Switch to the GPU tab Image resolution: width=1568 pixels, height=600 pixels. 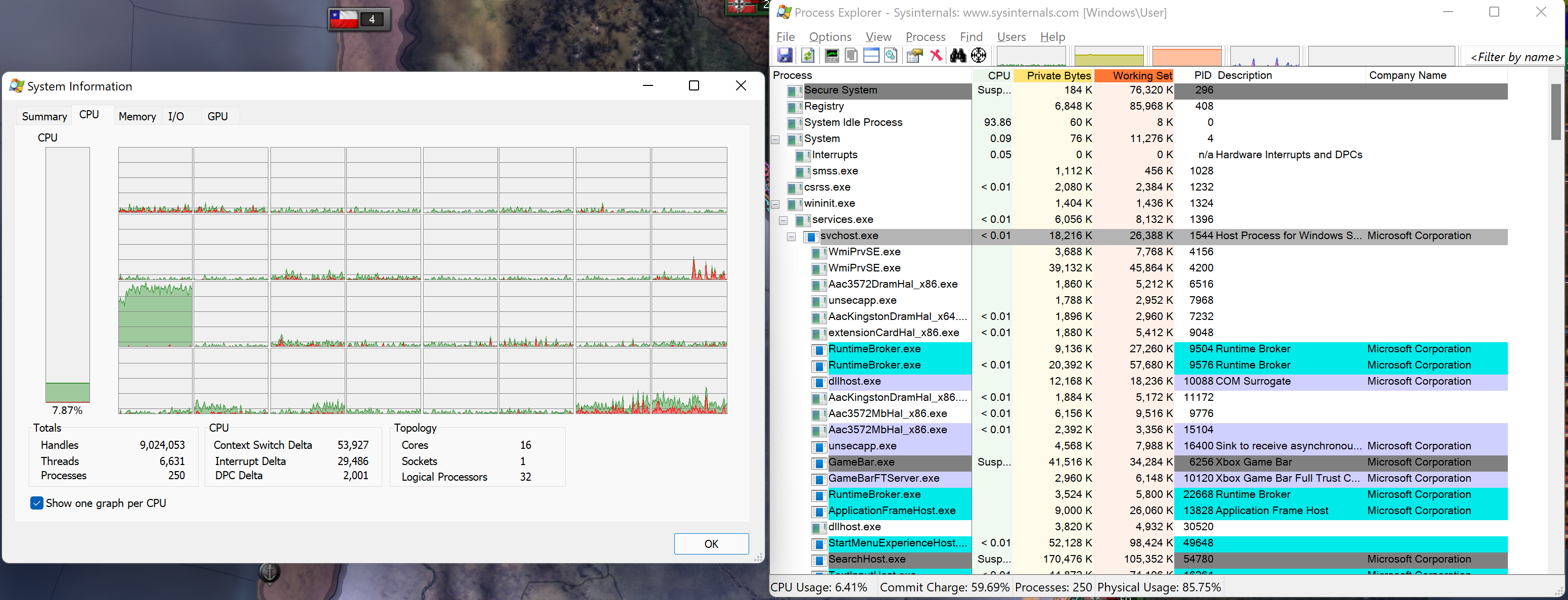point(218,116)
